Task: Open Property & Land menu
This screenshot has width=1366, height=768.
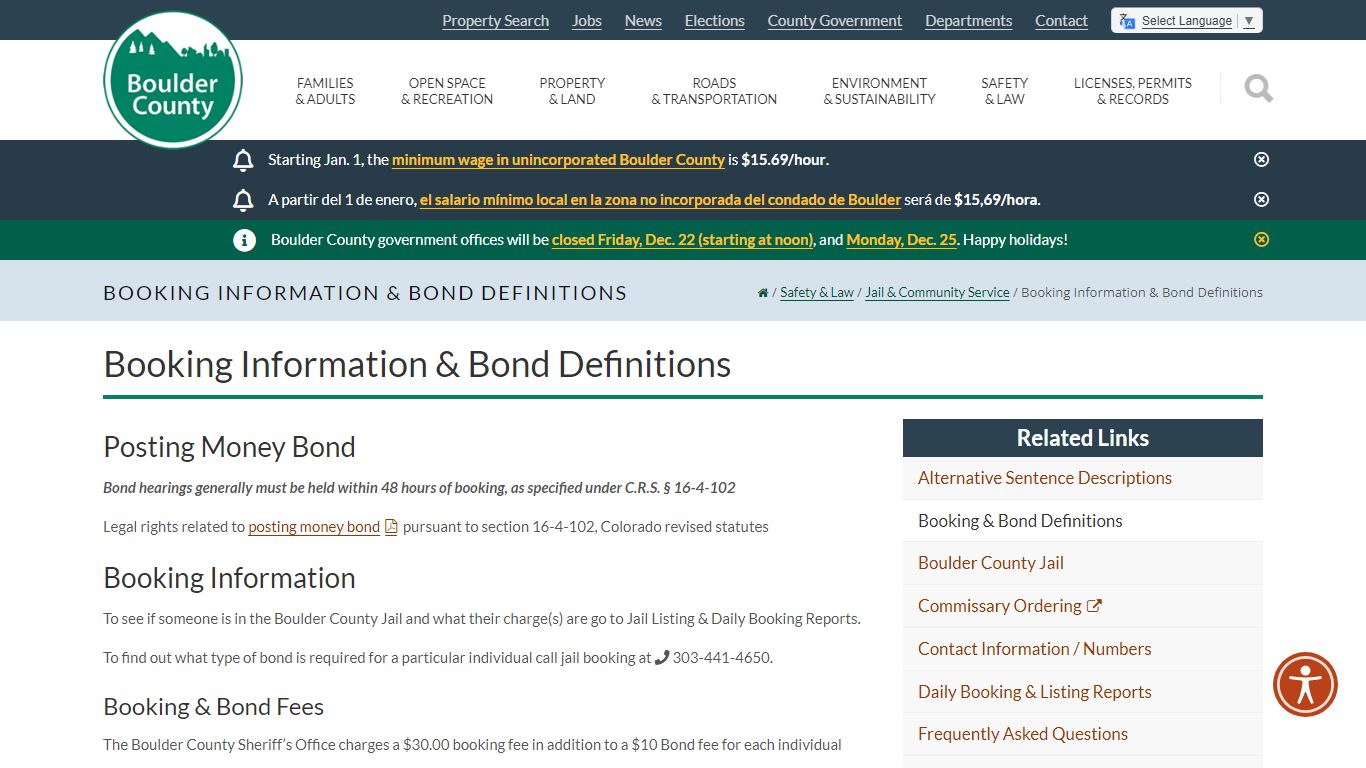Action: (x=572, y=91)
